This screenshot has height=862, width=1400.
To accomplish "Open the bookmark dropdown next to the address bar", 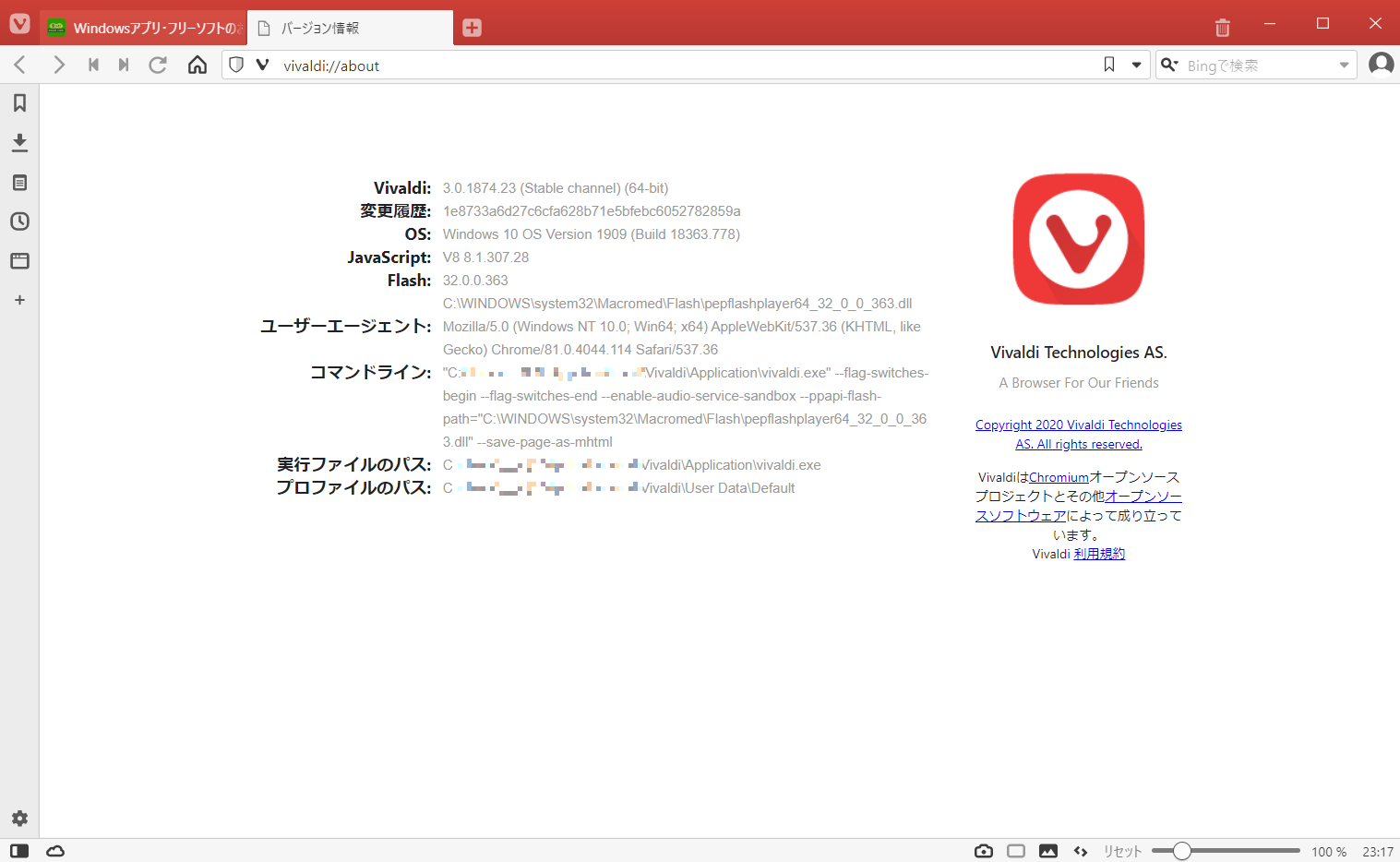I will point(1136,65).
